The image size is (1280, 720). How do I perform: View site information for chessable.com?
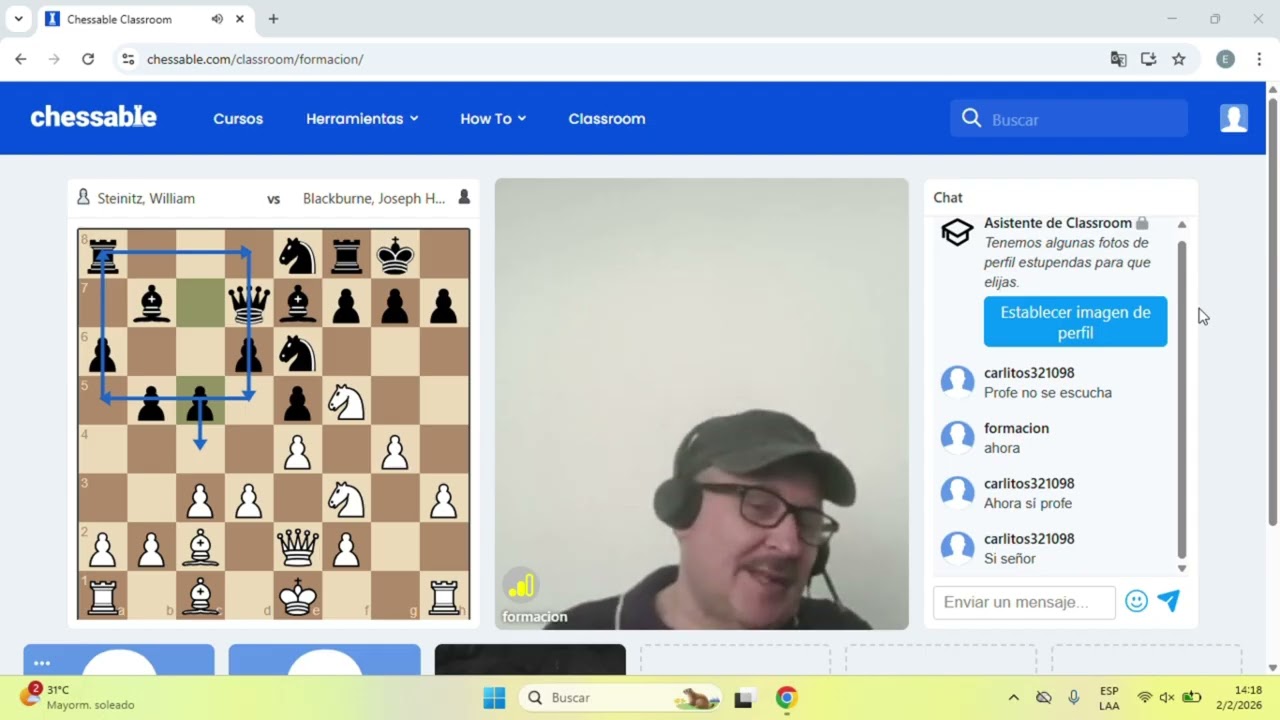(128, 59)
